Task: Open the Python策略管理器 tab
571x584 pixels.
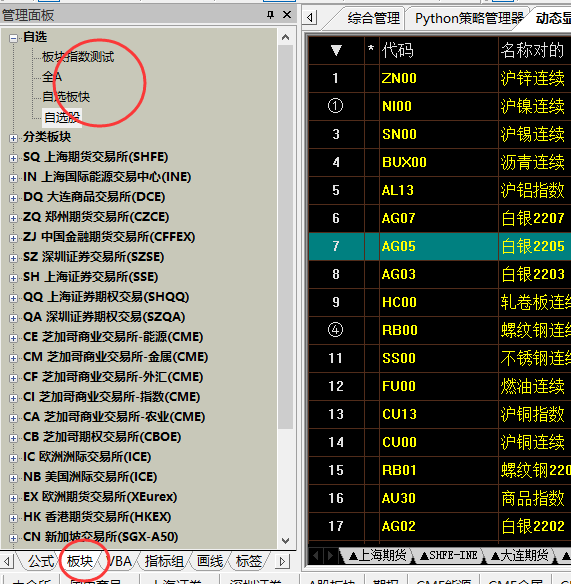Action: (469, 18)
